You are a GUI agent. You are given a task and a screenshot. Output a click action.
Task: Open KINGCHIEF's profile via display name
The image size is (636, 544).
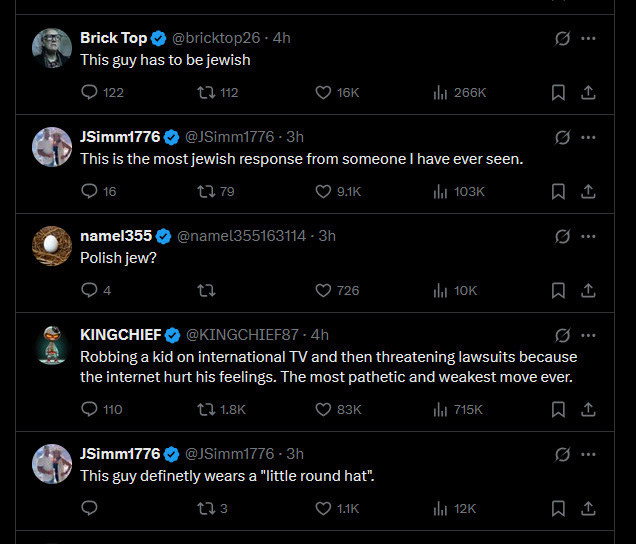pos(120,335)
